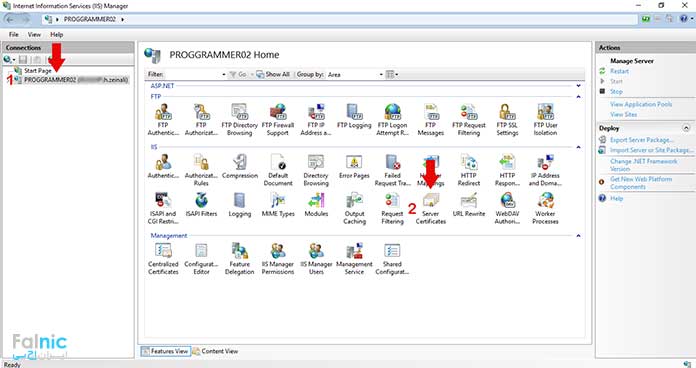Open Configuration Editor

click(x=201, y=258)
